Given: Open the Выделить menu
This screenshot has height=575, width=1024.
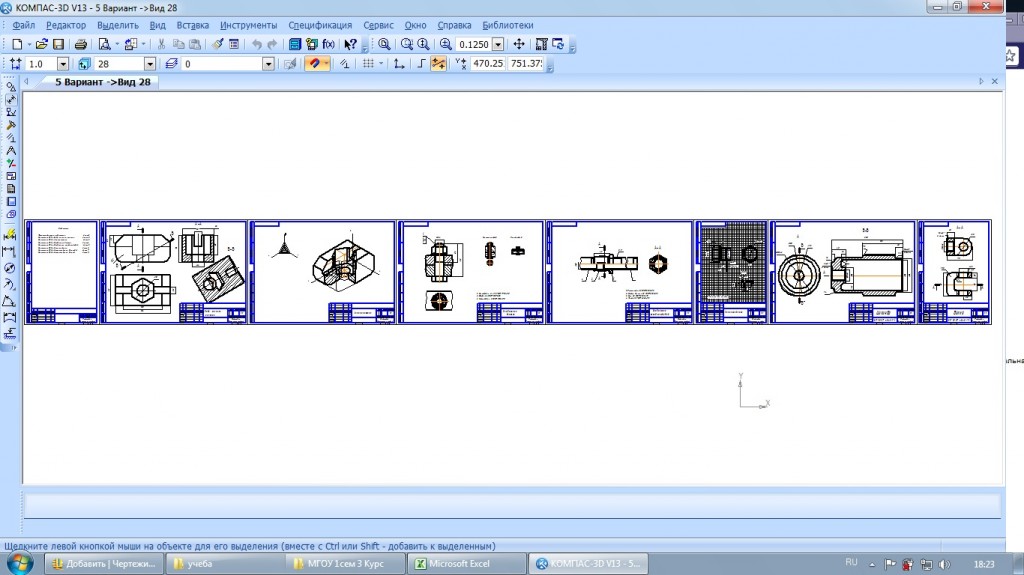Looking at the screenshot, I should 118,25.
